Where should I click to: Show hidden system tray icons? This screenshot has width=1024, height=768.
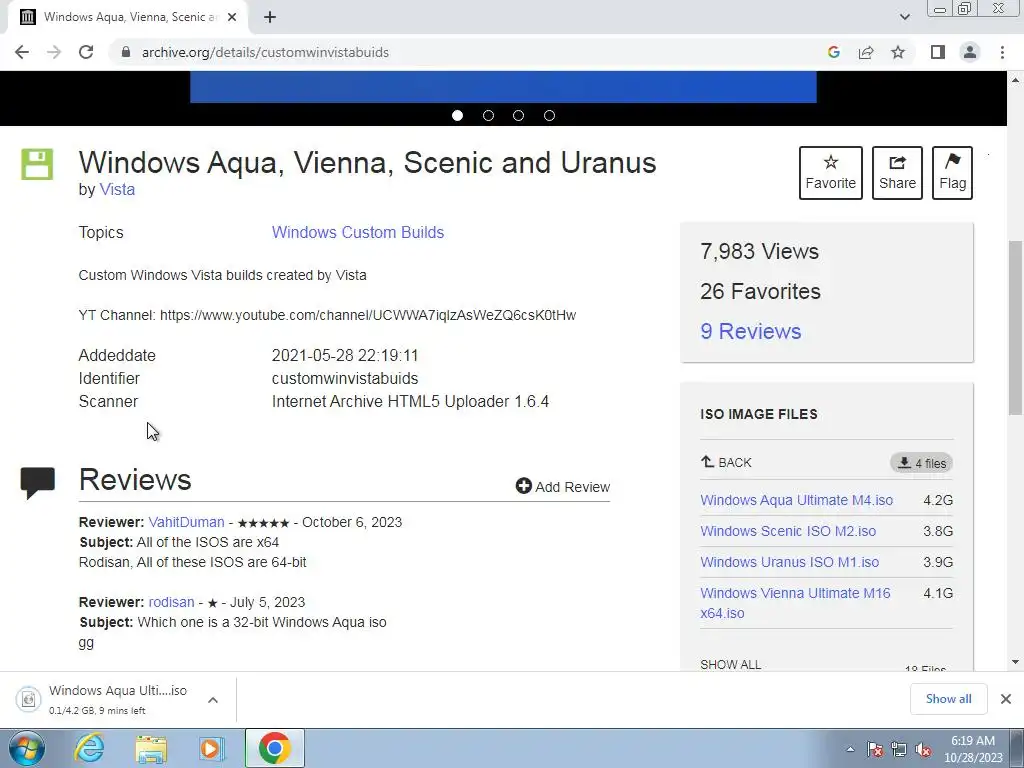[850, 749]
